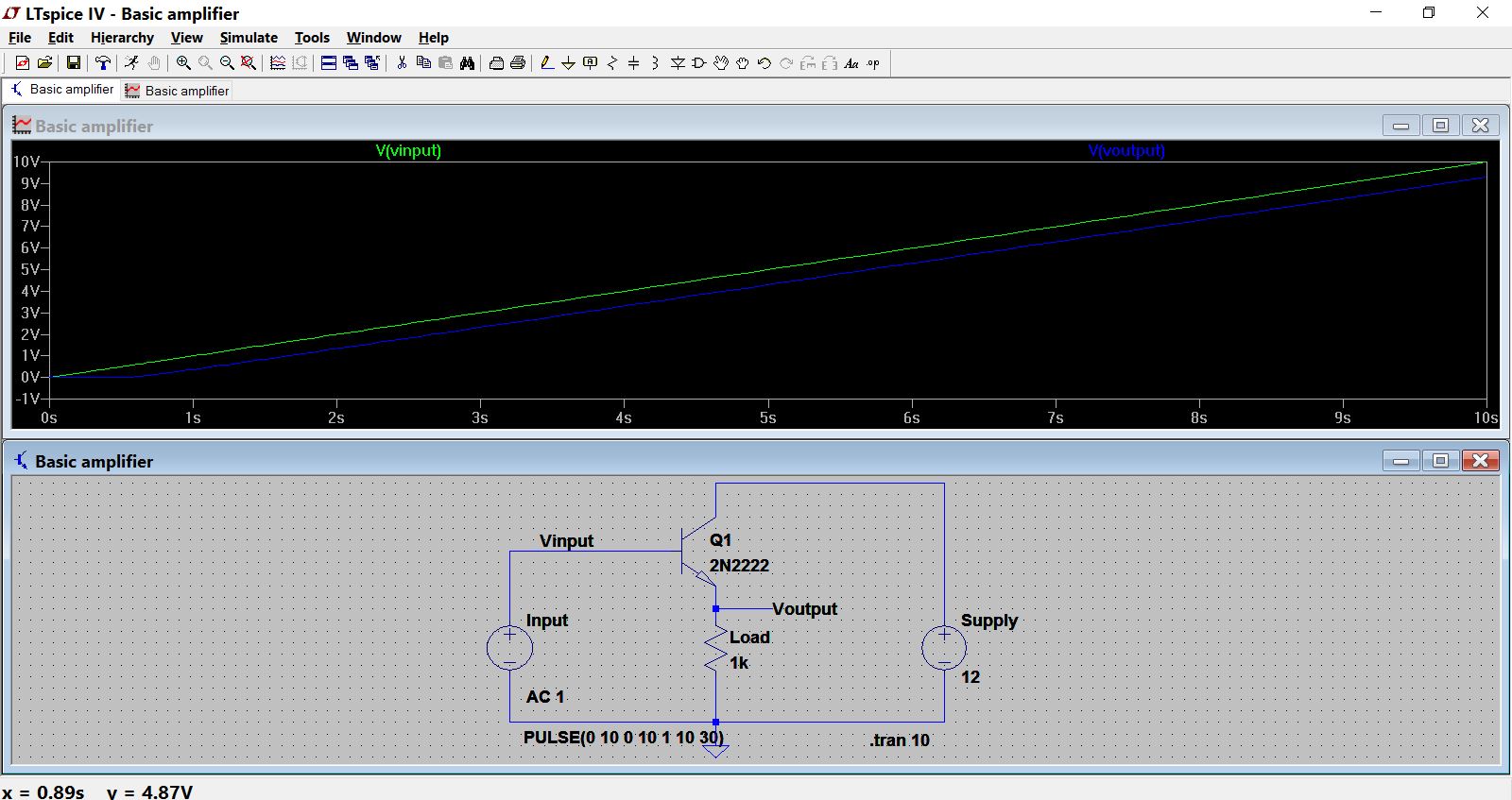
Task: Create a new schematic from the toolbar
Action: [23, 63]
